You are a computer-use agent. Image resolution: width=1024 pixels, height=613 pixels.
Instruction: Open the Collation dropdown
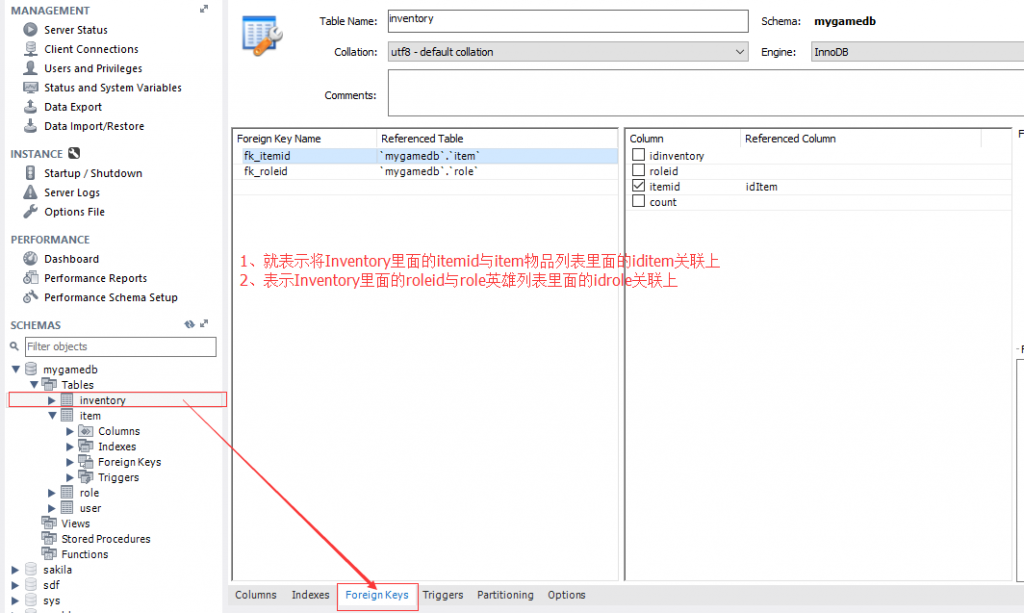(x=738, y=51)
